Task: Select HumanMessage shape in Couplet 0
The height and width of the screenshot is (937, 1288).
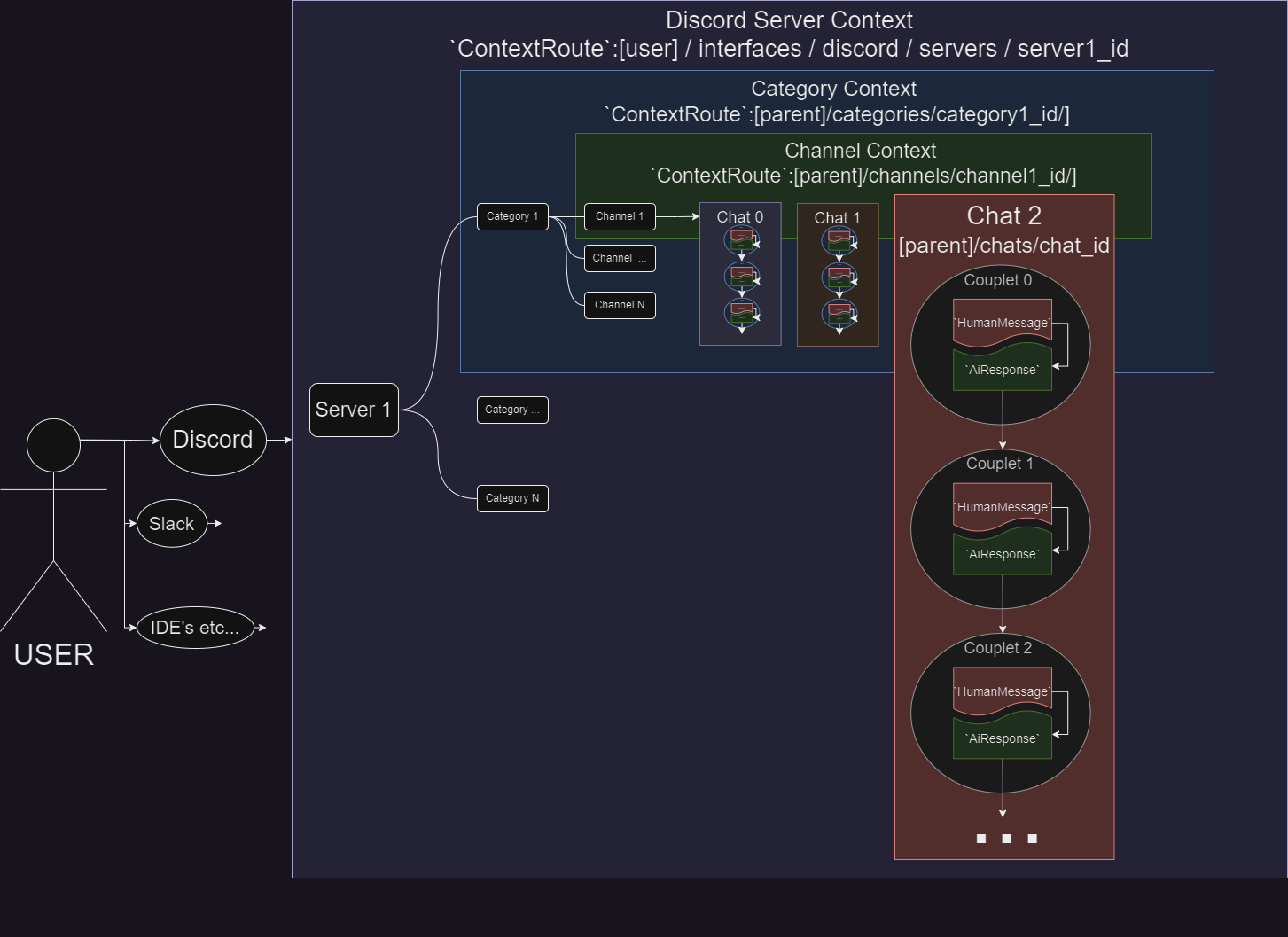Action: (1003, 322)
